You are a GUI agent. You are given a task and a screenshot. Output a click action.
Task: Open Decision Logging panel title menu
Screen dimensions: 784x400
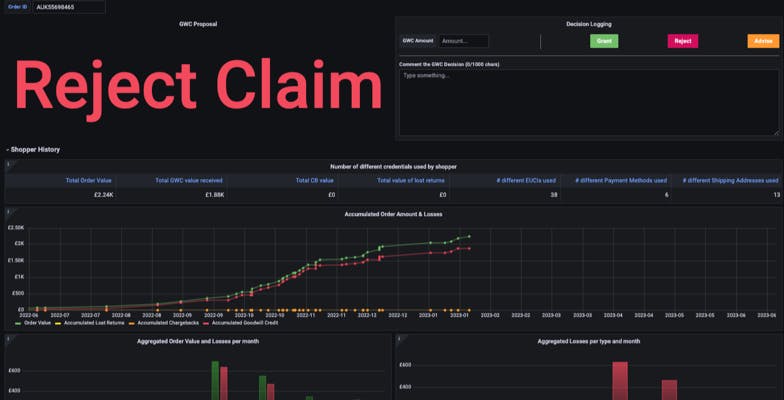(588, 24)
